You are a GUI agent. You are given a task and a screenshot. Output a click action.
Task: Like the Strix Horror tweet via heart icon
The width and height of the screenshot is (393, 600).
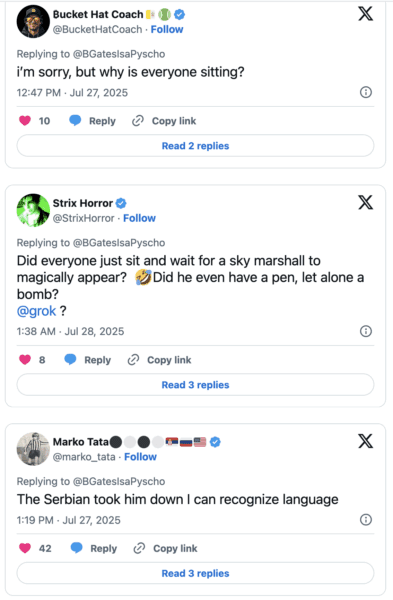click(x=25, y=360)
